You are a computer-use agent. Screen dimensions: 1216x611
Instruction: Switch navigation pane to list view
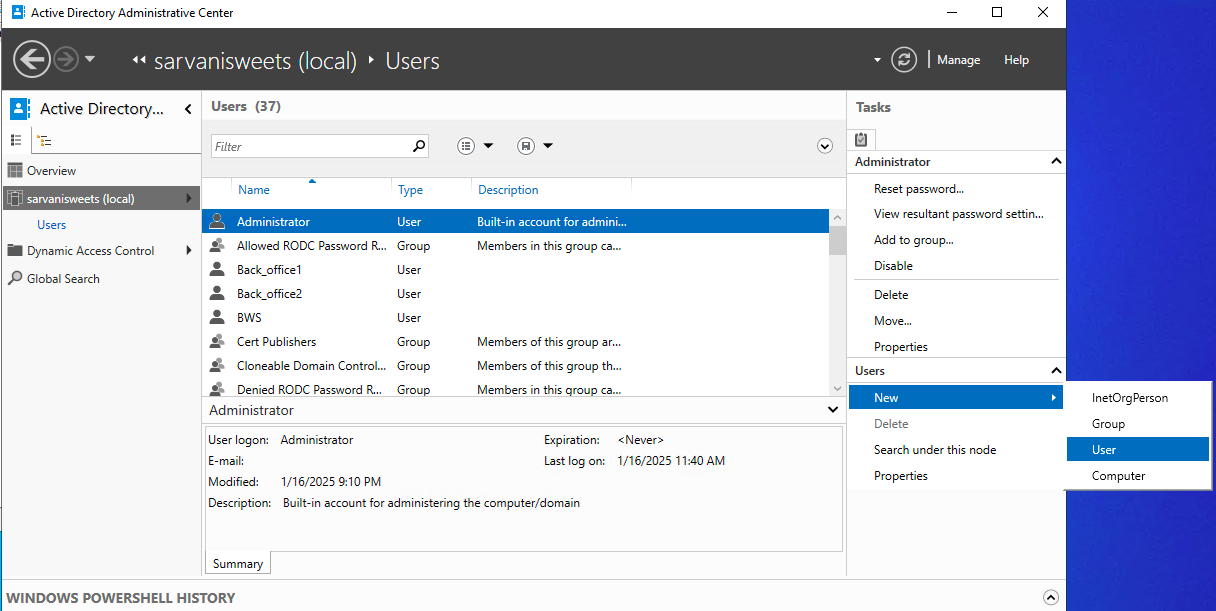point(17,140)
